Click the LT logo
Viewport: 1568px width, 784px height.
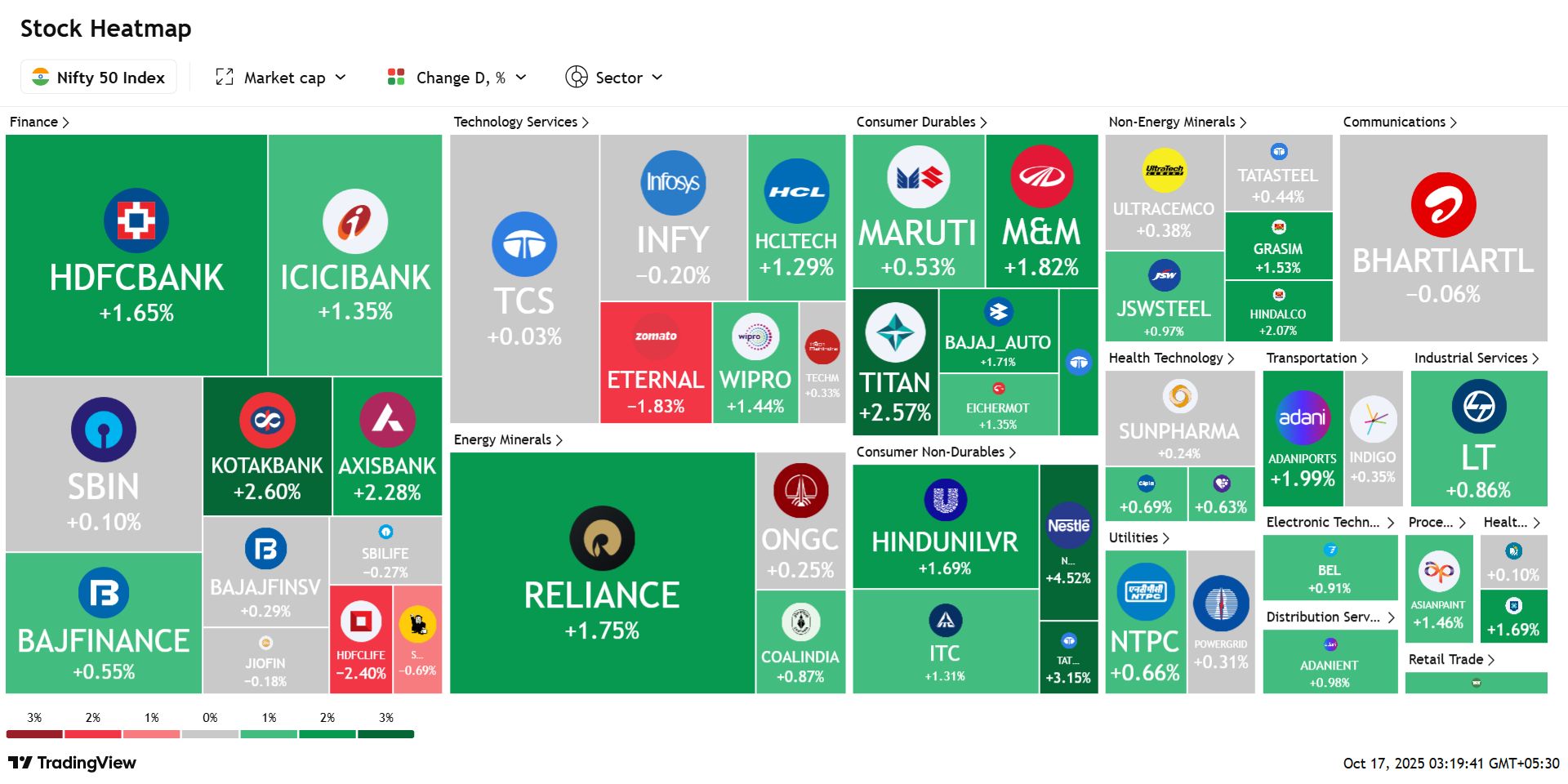coord(1478,407)
